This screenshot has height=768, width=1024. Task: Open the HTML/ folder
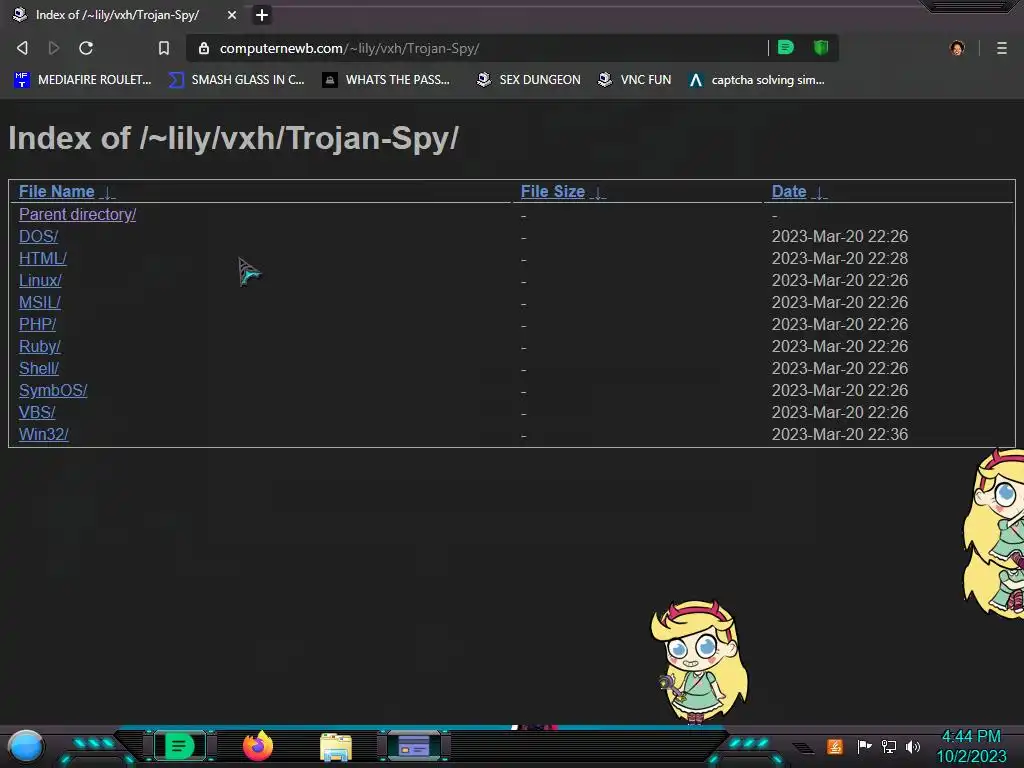(x=42, y=259)
